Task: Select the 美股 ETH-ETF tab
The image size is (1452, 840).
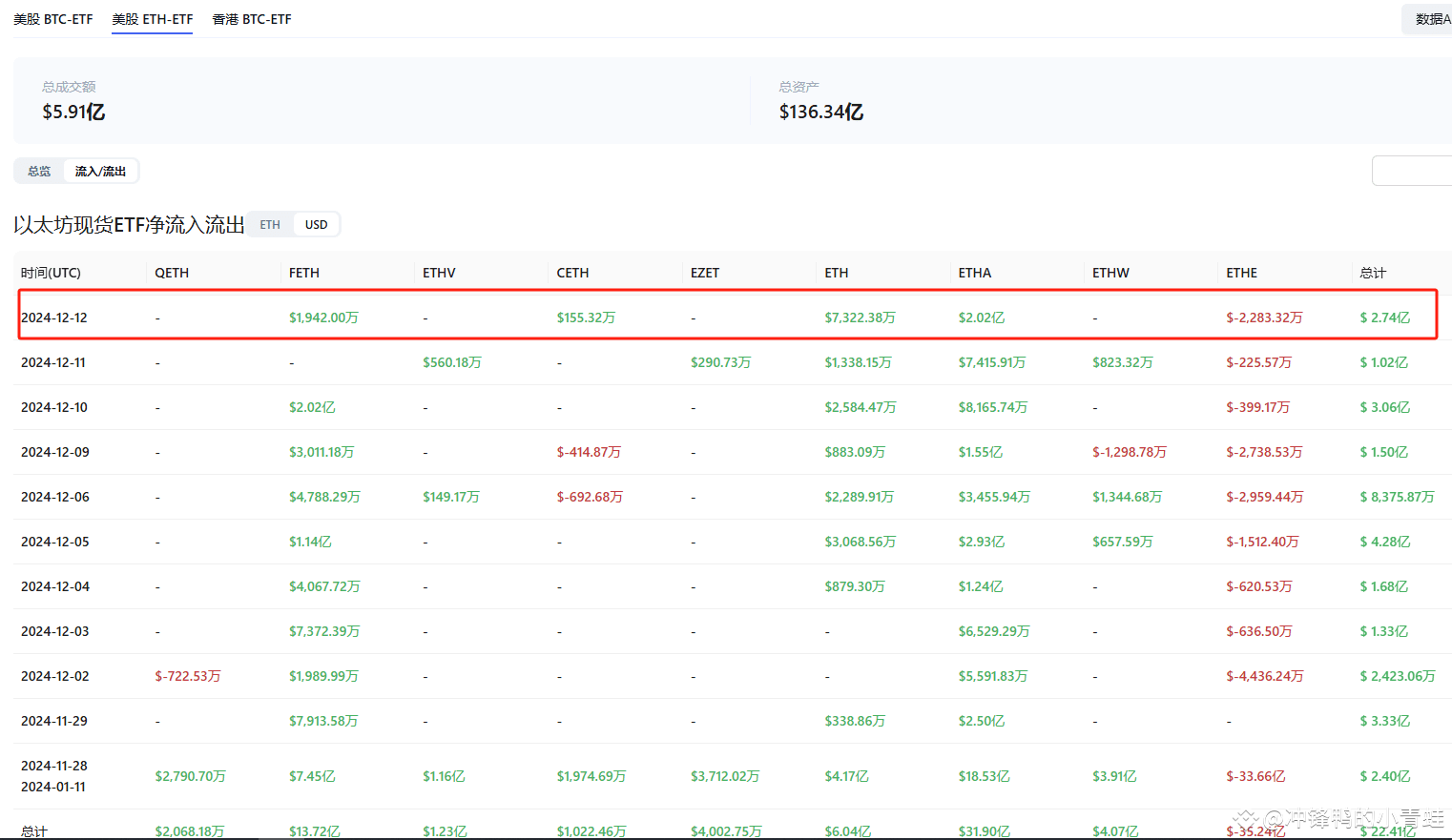Action: [152, 18]
